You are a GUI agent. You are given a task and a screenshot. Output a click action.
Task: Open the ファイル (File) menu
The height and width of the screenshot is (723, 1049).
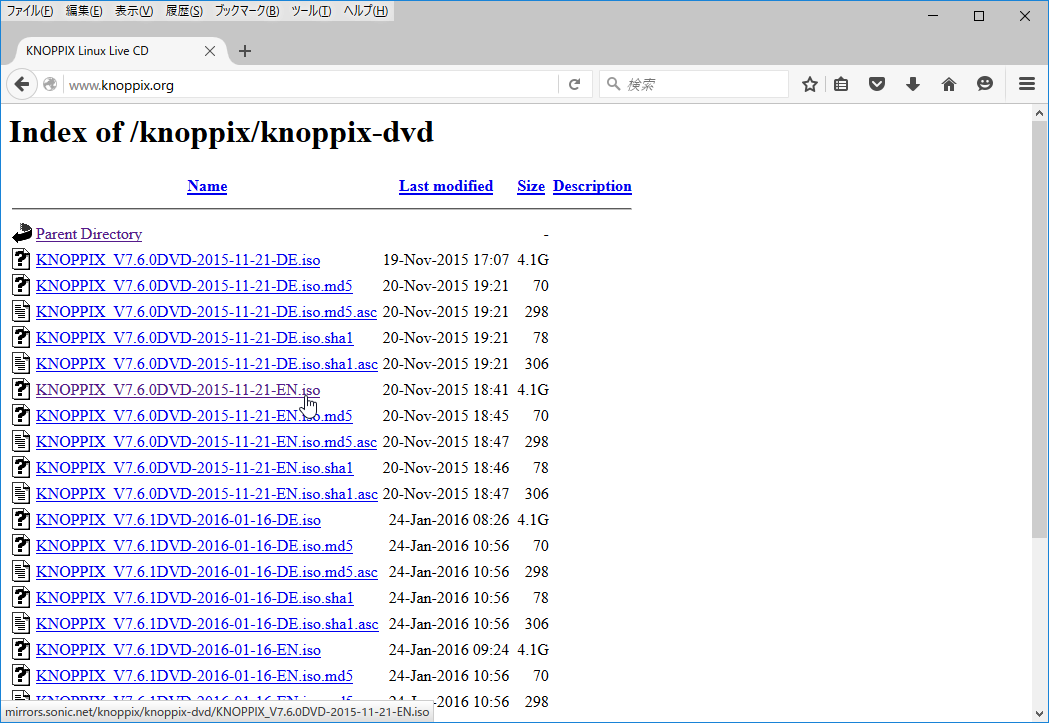pos(29,11)
